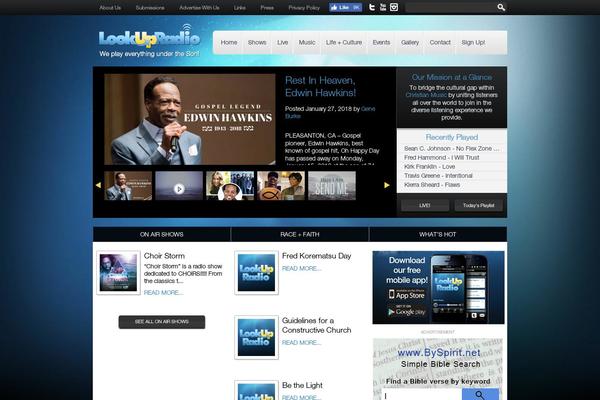The image size is (600, 400).
Task: Open the Fred Korematsu Day title
Action: 316,256
